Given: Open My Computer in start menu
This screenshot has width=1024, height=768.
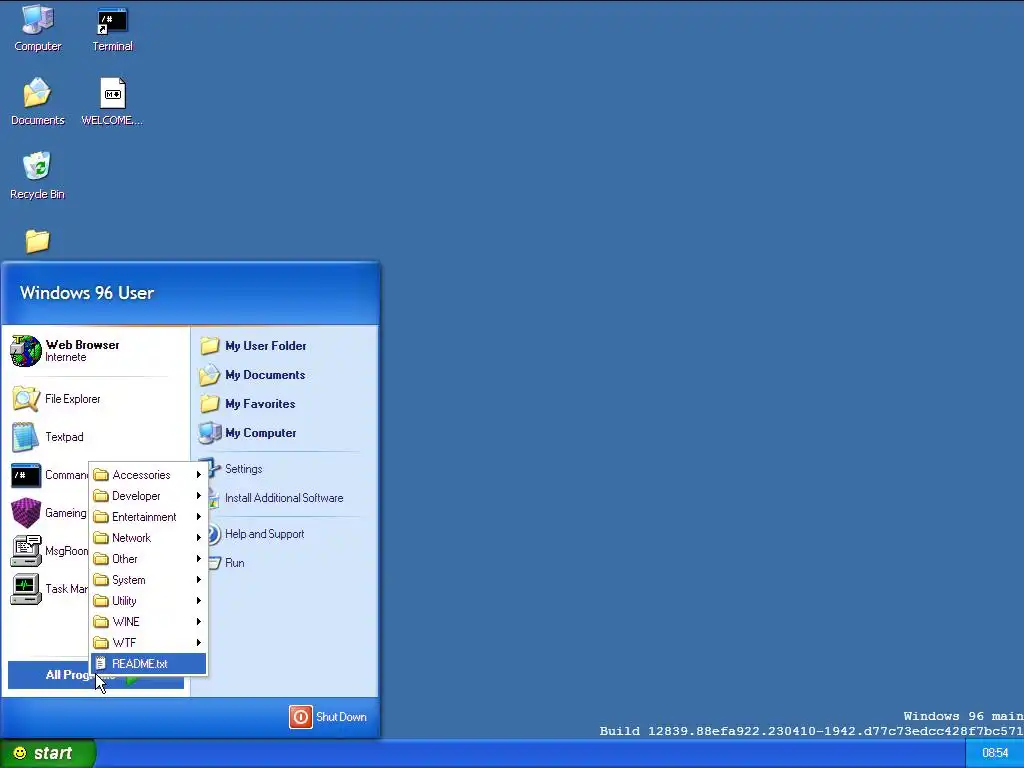Looking at the screenshot, I should click(x=248, y=432).
